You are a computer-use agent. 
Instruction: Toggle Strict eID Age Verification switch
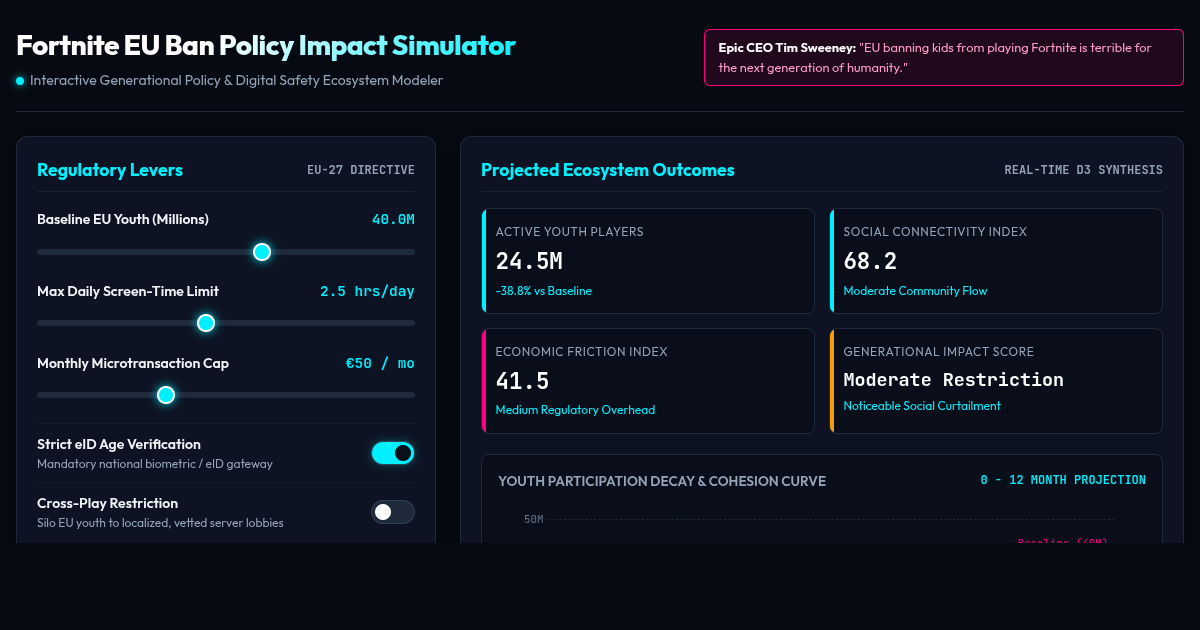(393, 453)
